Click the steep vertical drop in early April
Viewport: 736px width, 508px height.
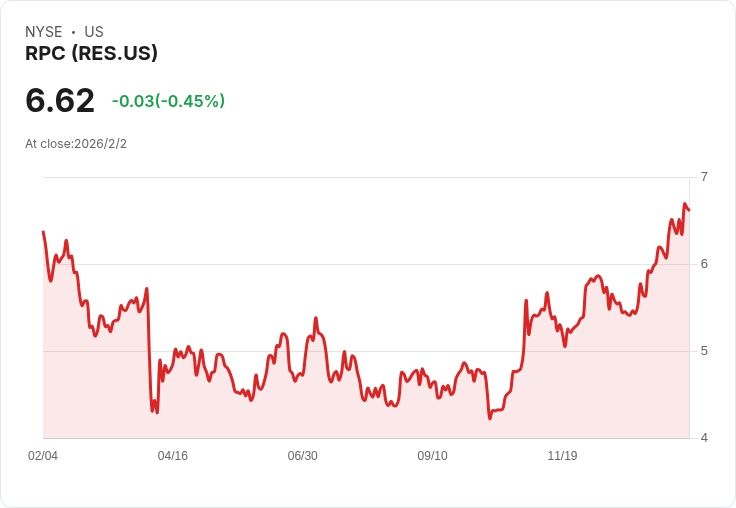150,350
